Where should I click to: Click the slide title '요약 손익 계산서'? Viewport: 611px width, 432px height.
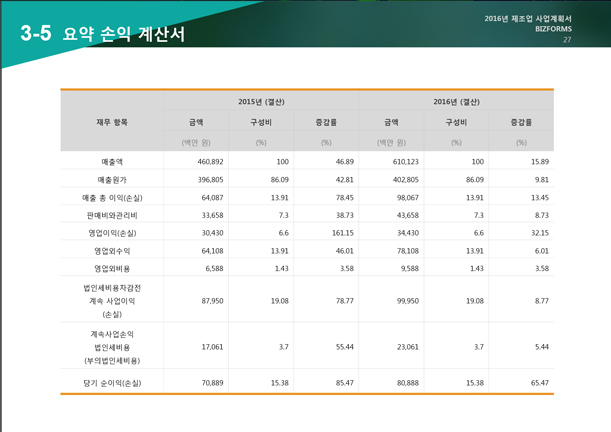(x=124, y=34)
